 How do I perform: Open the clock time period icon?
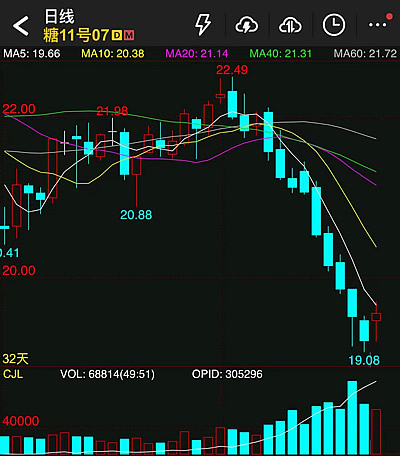point(334,25)
